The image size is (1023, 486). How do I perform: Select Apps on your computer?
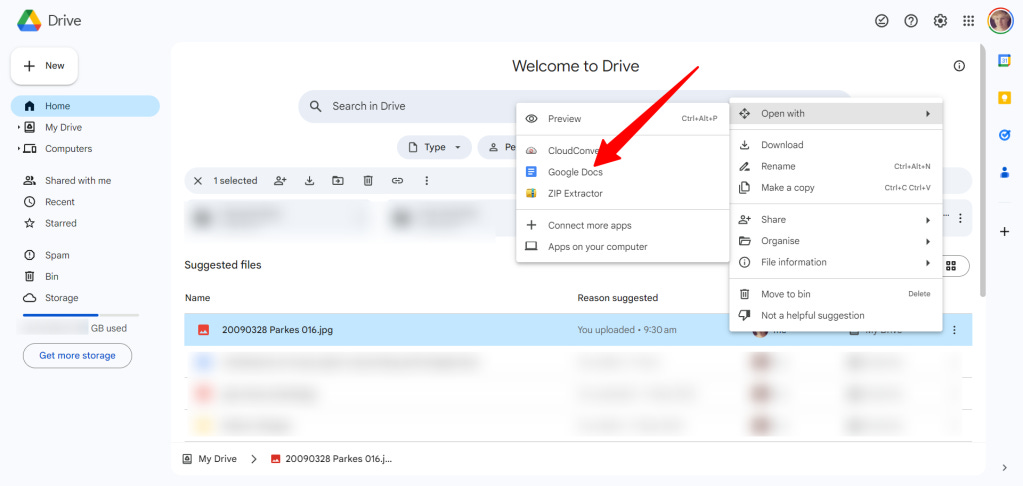pos(622,247)
